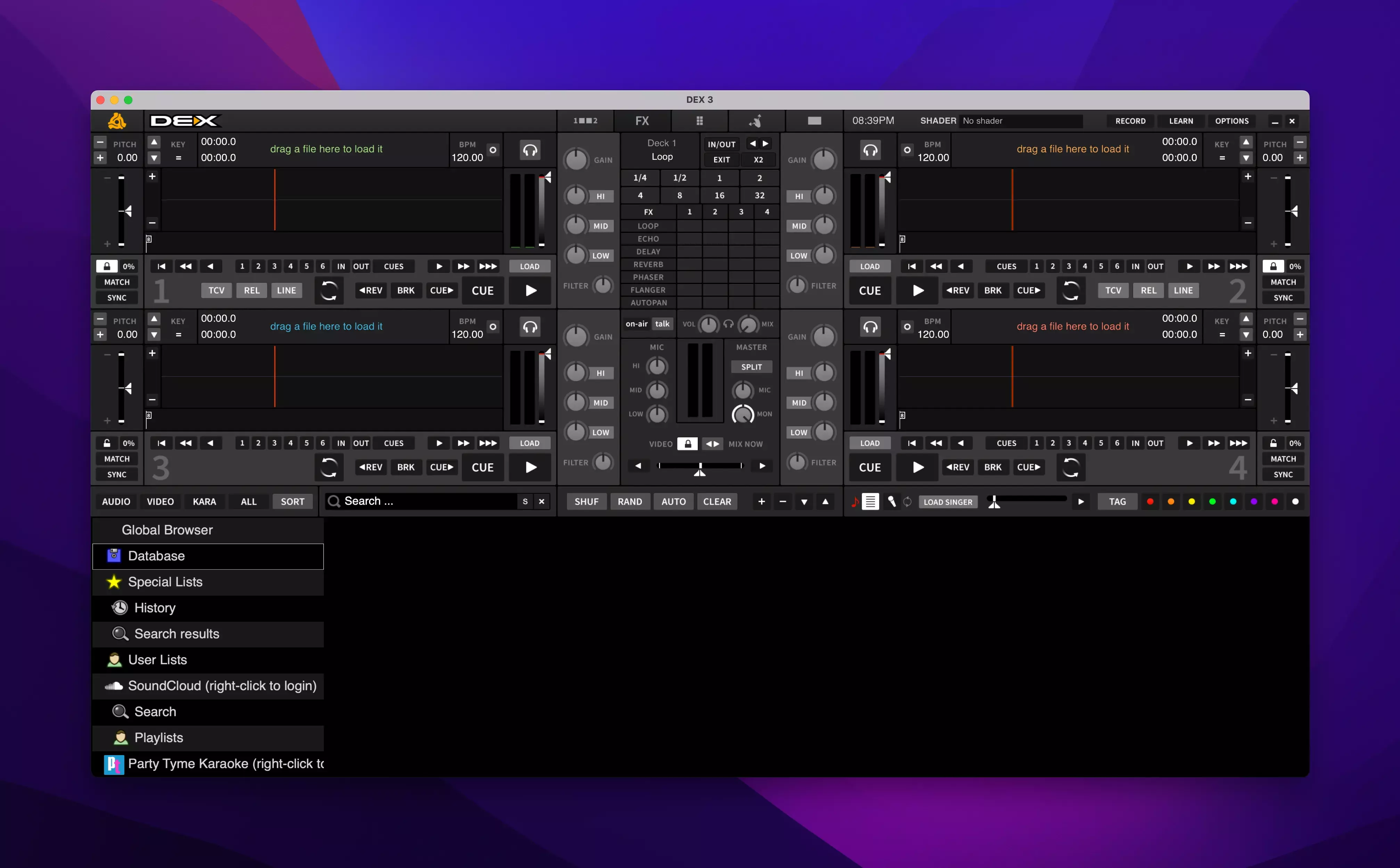Click Deck 2 BPM tap circle icon
This screenshot has width=1400, height=868.
pos(907,150)
